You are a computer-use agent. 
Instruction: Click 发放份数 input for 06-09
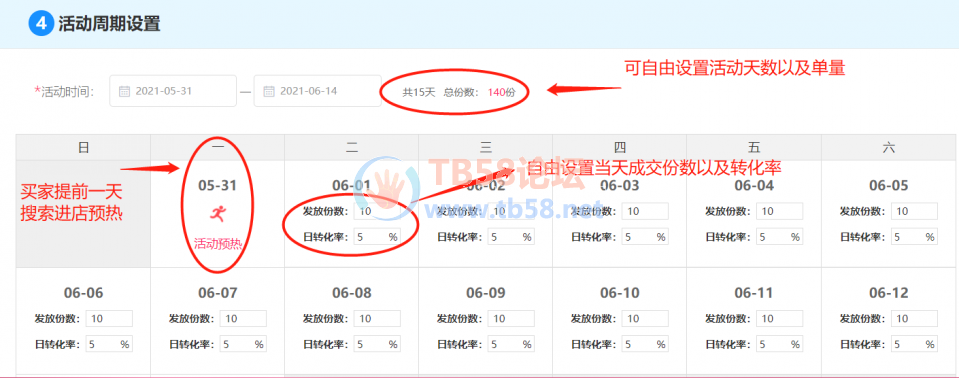point(511,319)
